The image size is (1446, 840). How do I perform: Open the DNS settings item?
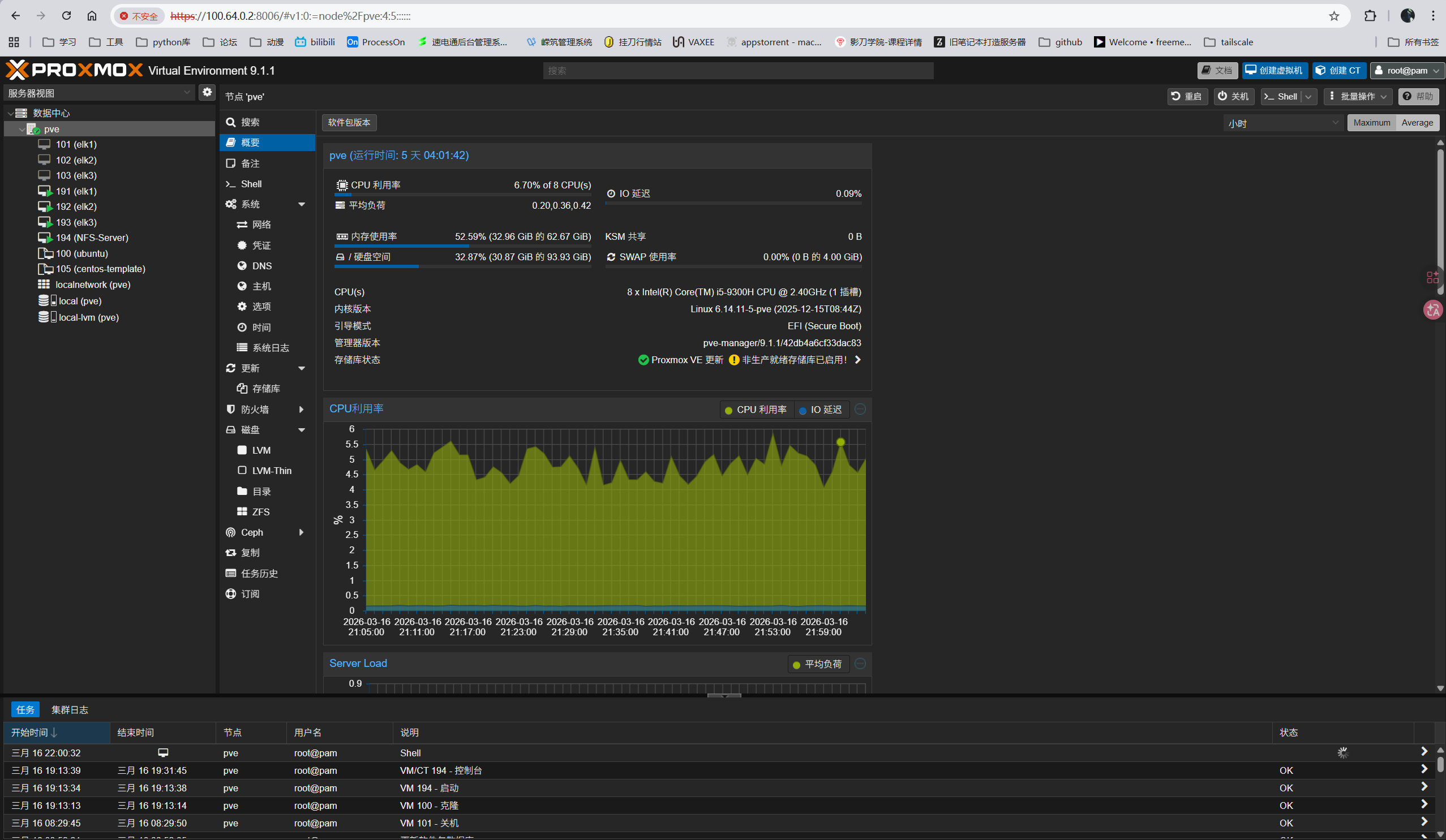261,265
